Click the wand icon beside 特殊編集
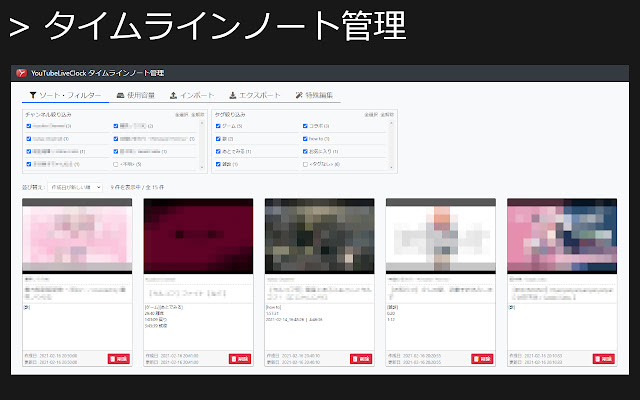This screenshot has height=400, width=640. click(x=300, y=95)
